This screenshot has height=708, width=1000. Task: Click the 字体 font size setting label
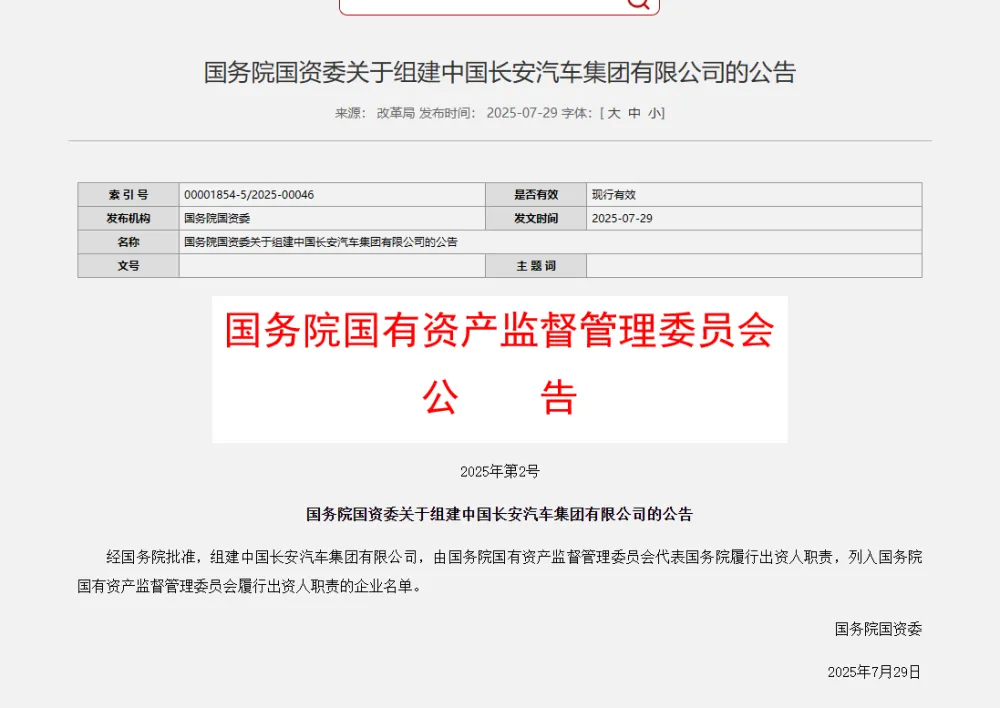click(x=578, y=113)
